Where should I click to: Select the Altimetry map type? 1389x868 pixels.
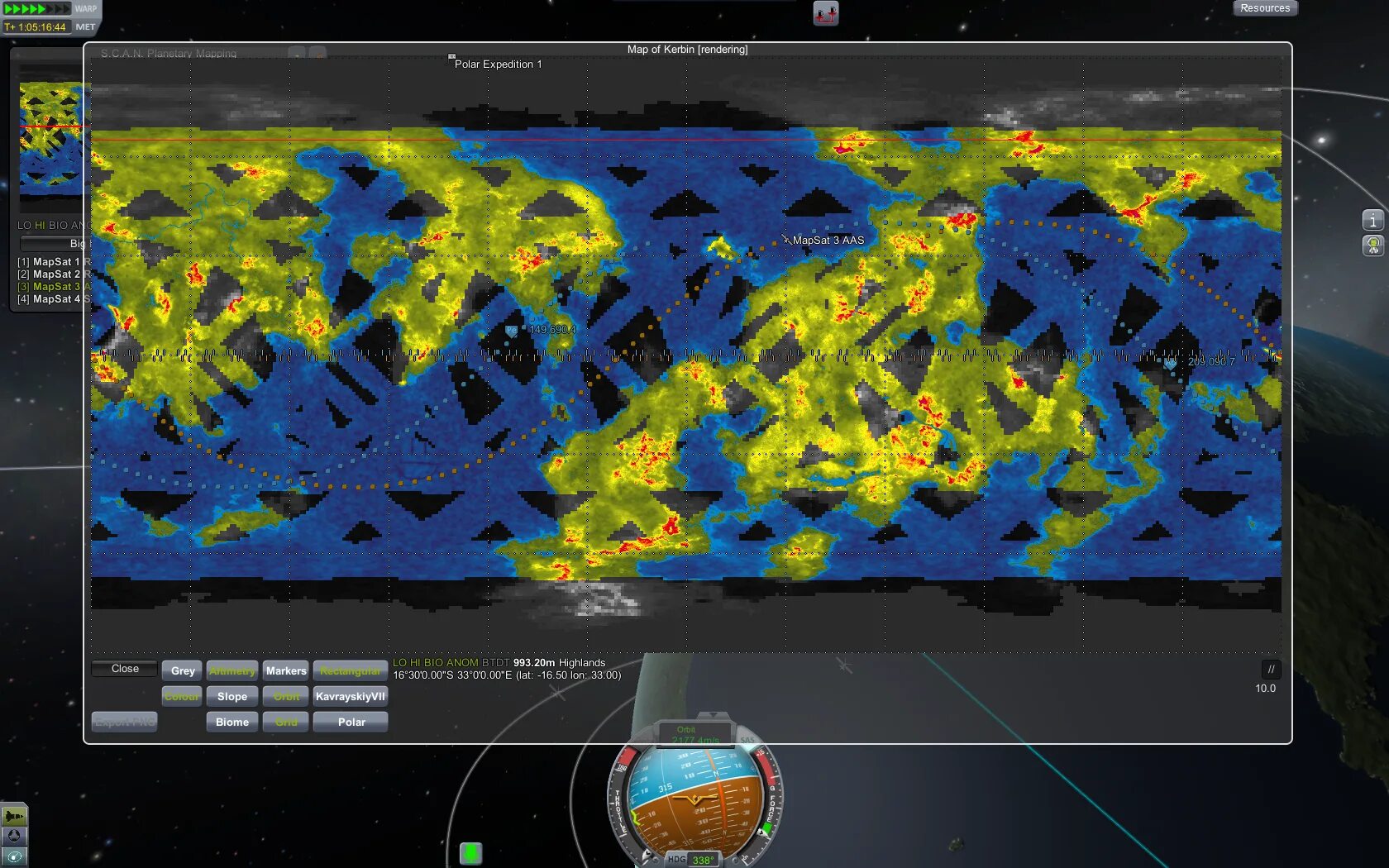pyautogui.click(x=232, y=671)
